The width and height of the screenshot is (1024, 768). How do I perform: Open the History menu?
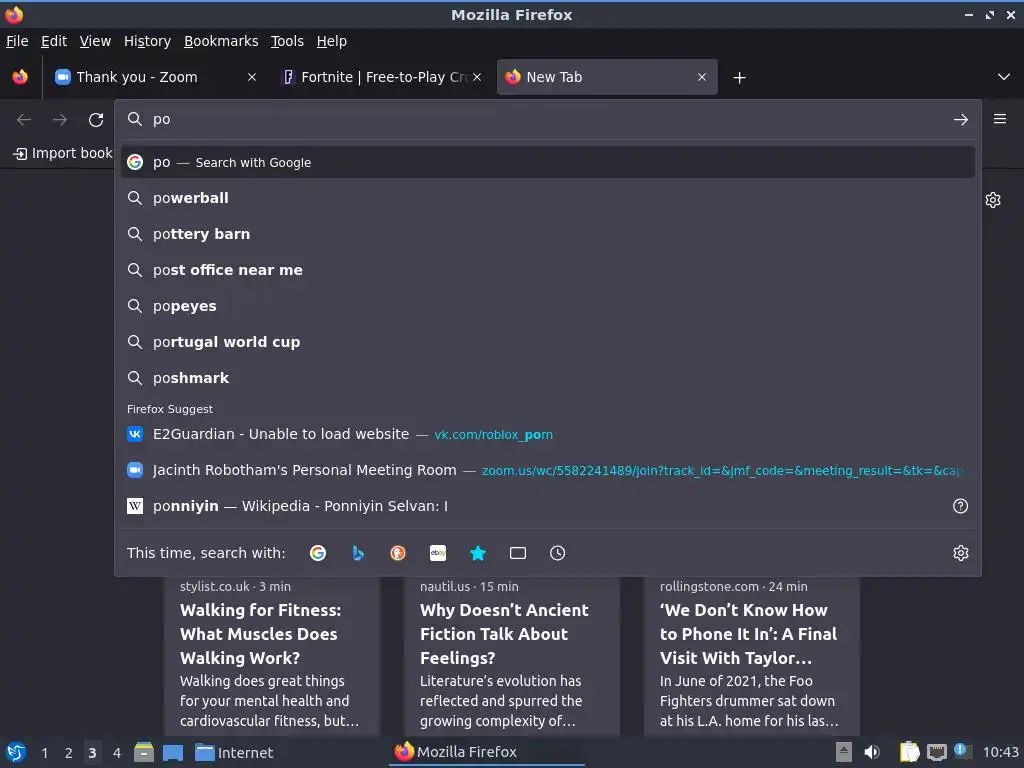147,41
